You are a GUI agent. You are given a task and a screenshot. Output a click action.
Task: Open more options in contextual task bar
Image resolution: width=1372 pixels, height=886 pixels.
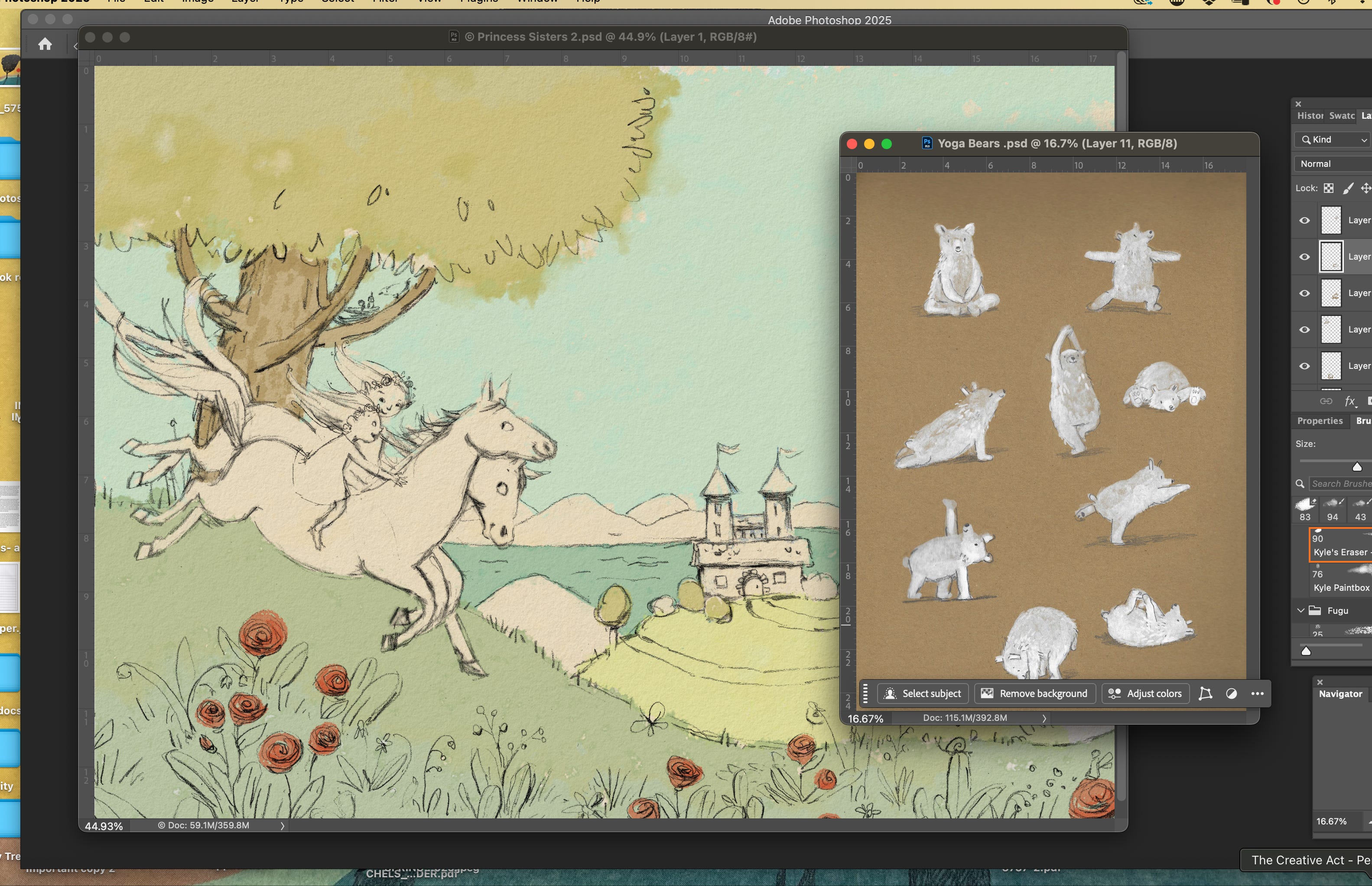pyautogui.click(x=1257, y=693)
